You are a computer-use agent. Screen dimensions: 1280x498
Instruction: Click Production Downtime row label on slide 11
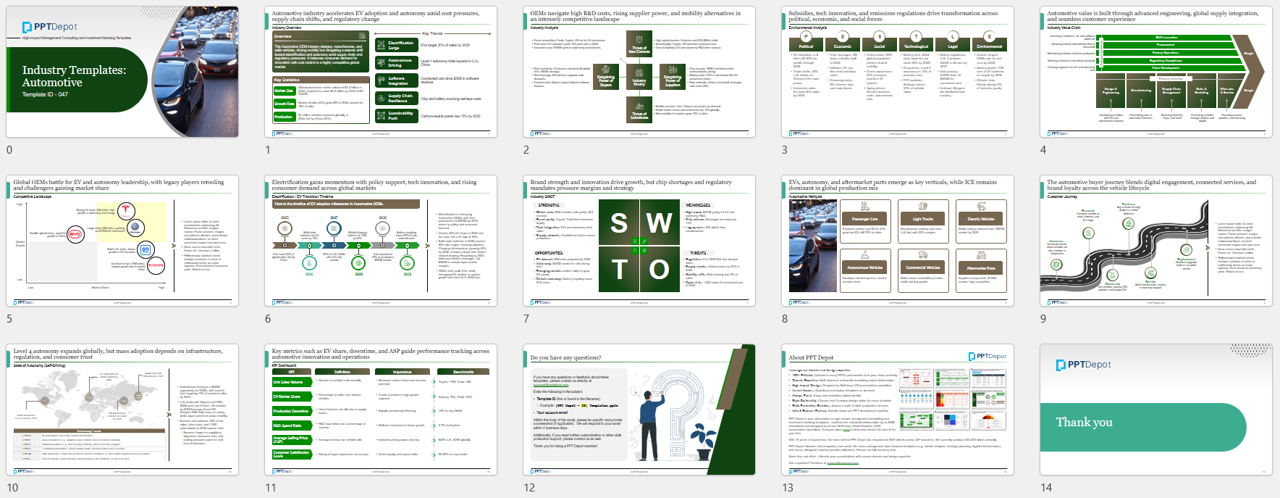(293, 410)
